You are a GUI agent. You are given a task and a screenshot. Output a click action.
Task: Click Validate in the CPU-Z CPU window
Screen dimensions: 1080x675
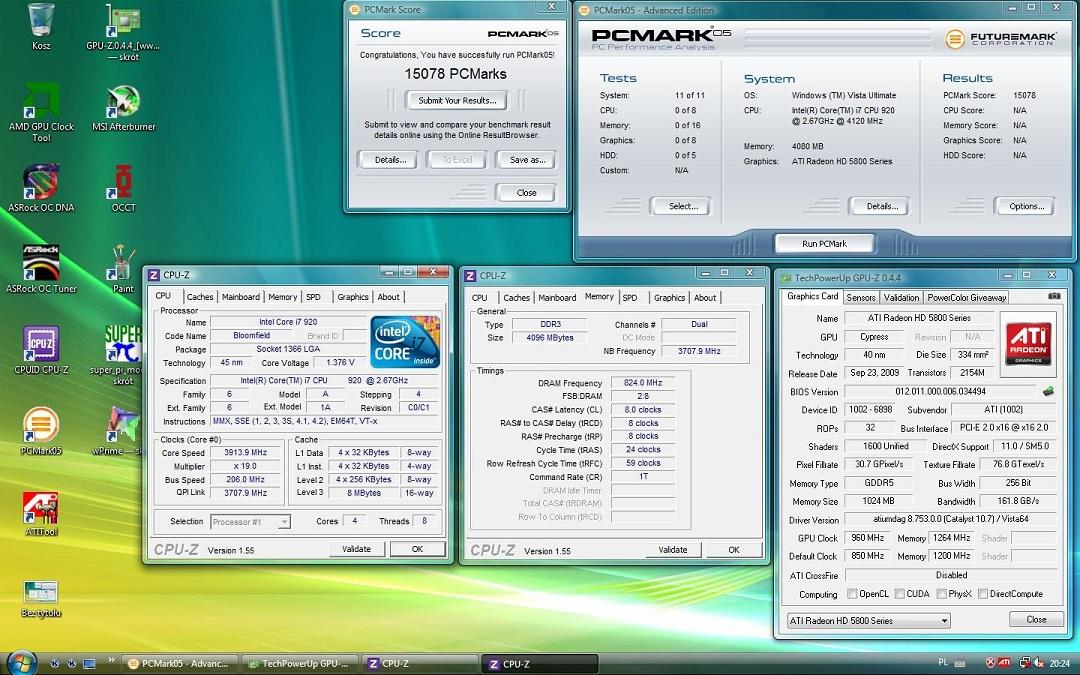click(356, 549)
